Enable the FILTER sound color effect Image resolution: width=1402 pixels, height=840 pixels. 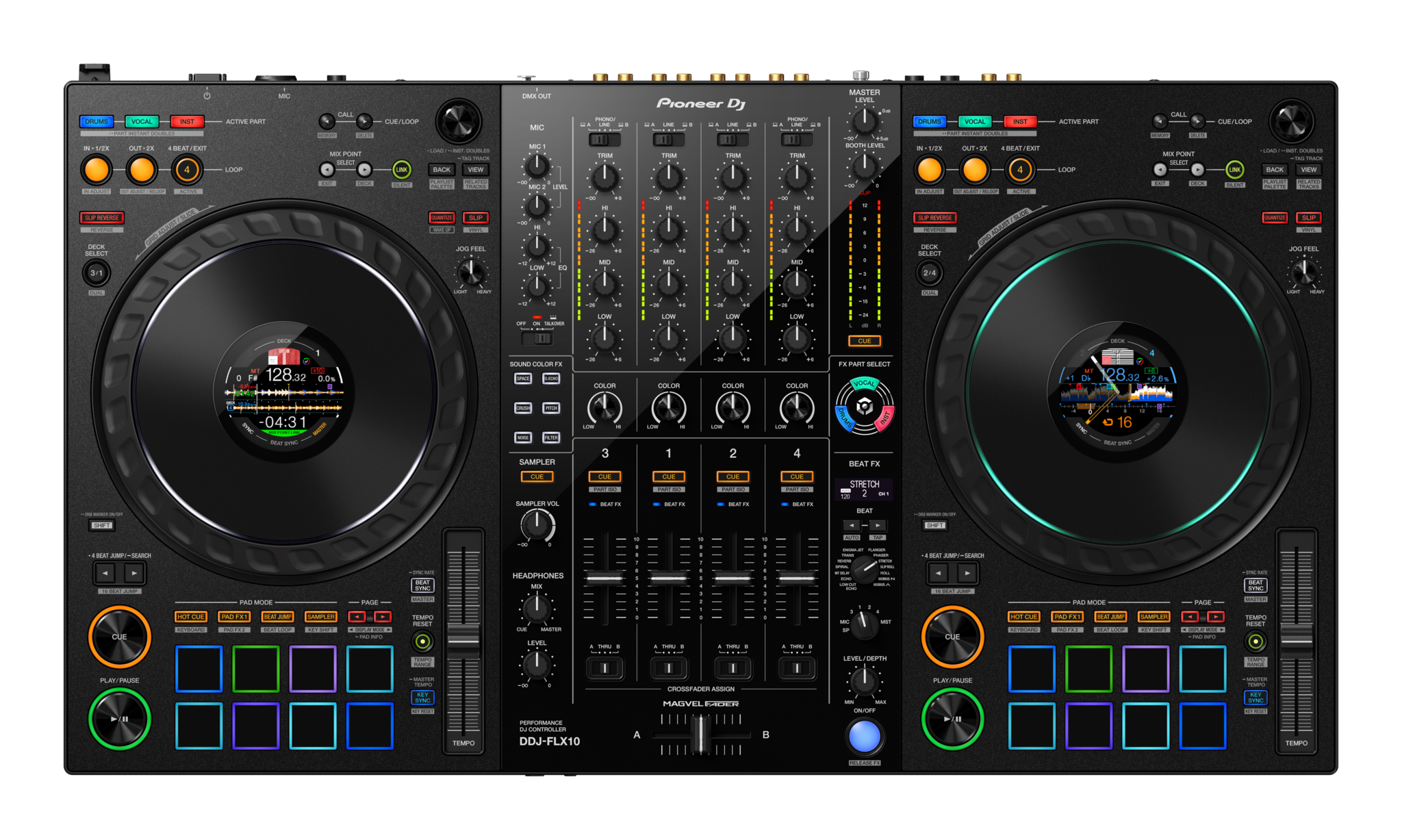tap(552, 437)
